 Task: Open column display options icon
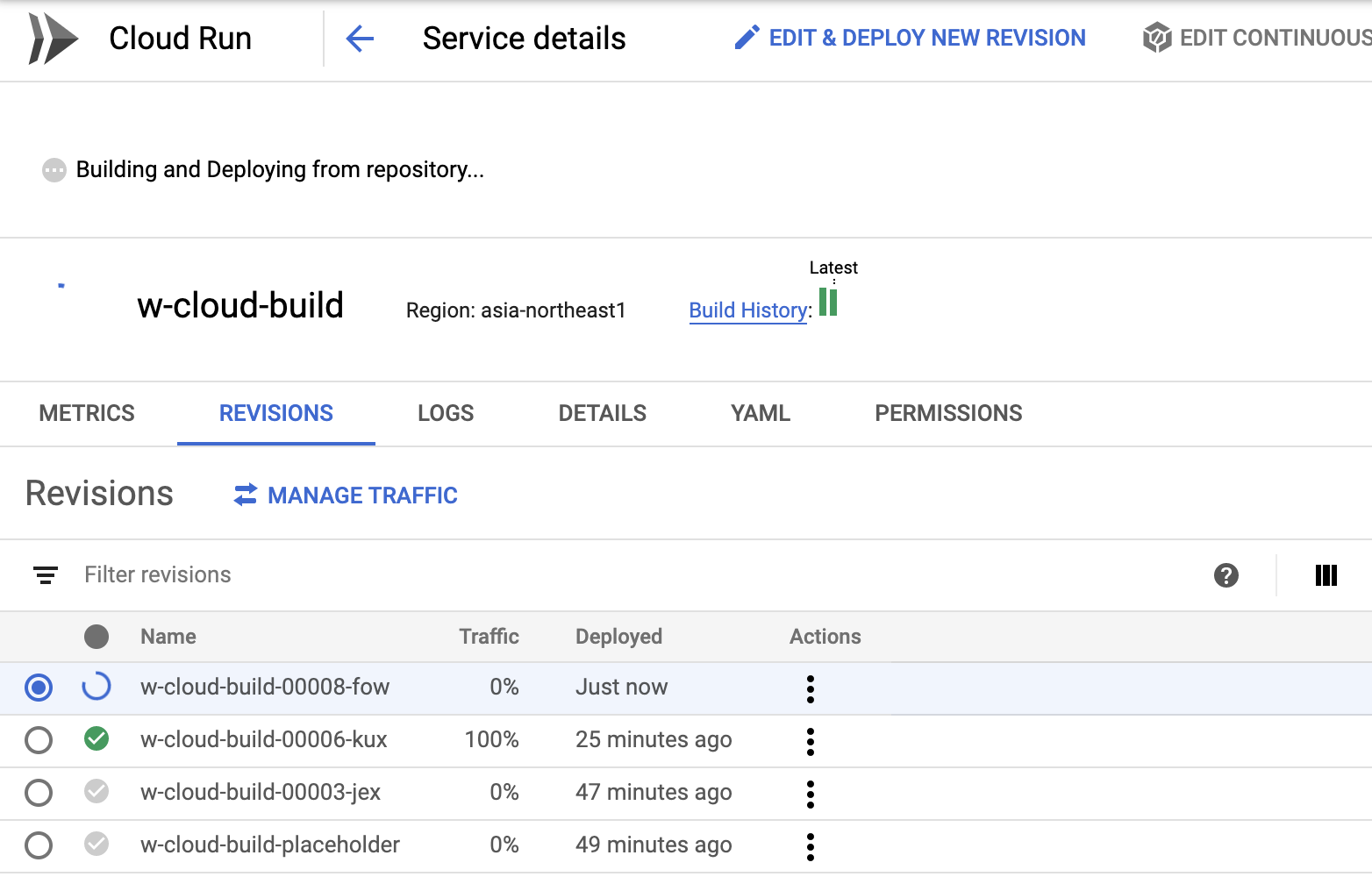tap(1326, 575)
